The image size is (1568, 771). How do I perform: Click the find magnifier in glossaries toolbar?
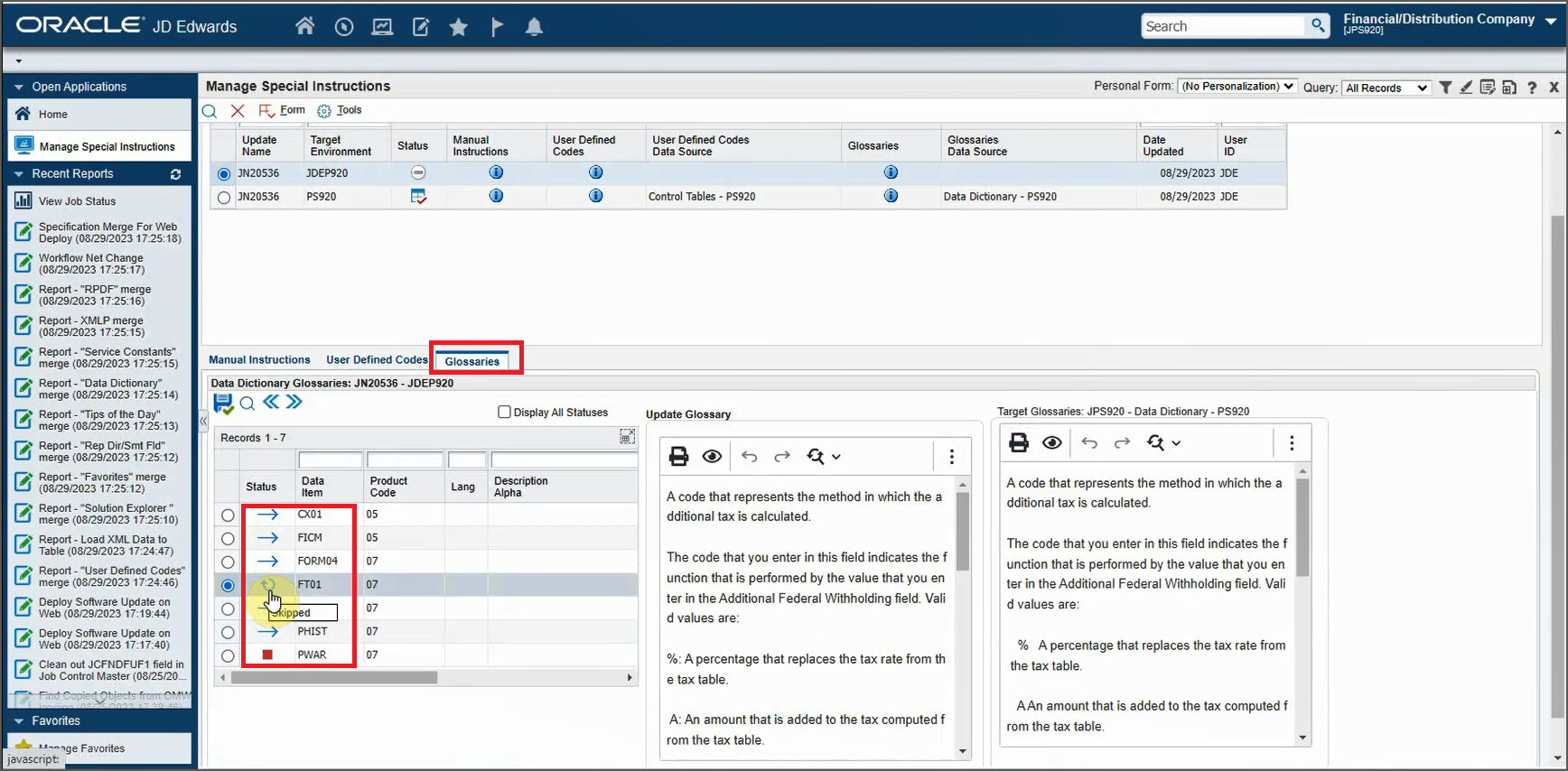[247, 404]
